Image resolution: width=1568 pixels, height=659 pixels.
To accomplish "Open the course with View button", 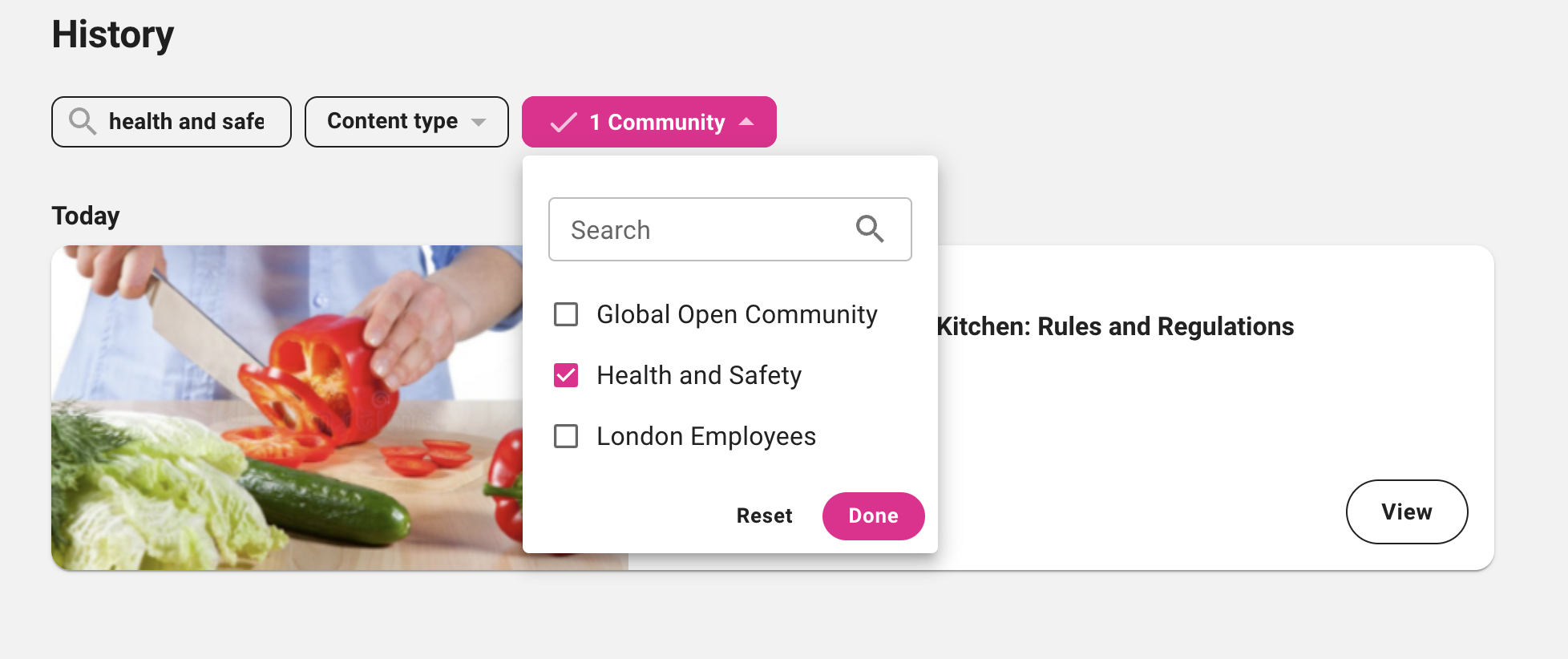I will click(x=1406, y=511).
